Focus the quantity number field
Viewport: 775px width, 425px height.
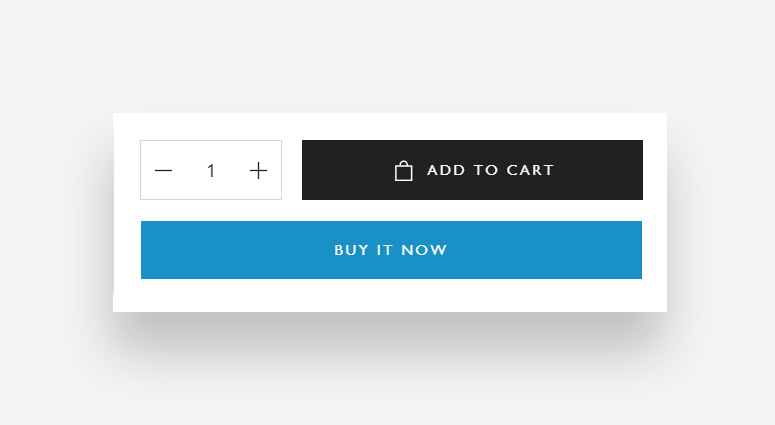click(x=211, y=171)
